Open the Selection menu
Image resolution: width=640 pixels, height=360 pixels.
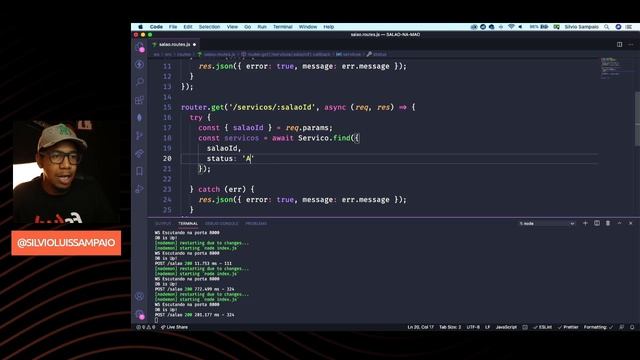tap(209, 27)
